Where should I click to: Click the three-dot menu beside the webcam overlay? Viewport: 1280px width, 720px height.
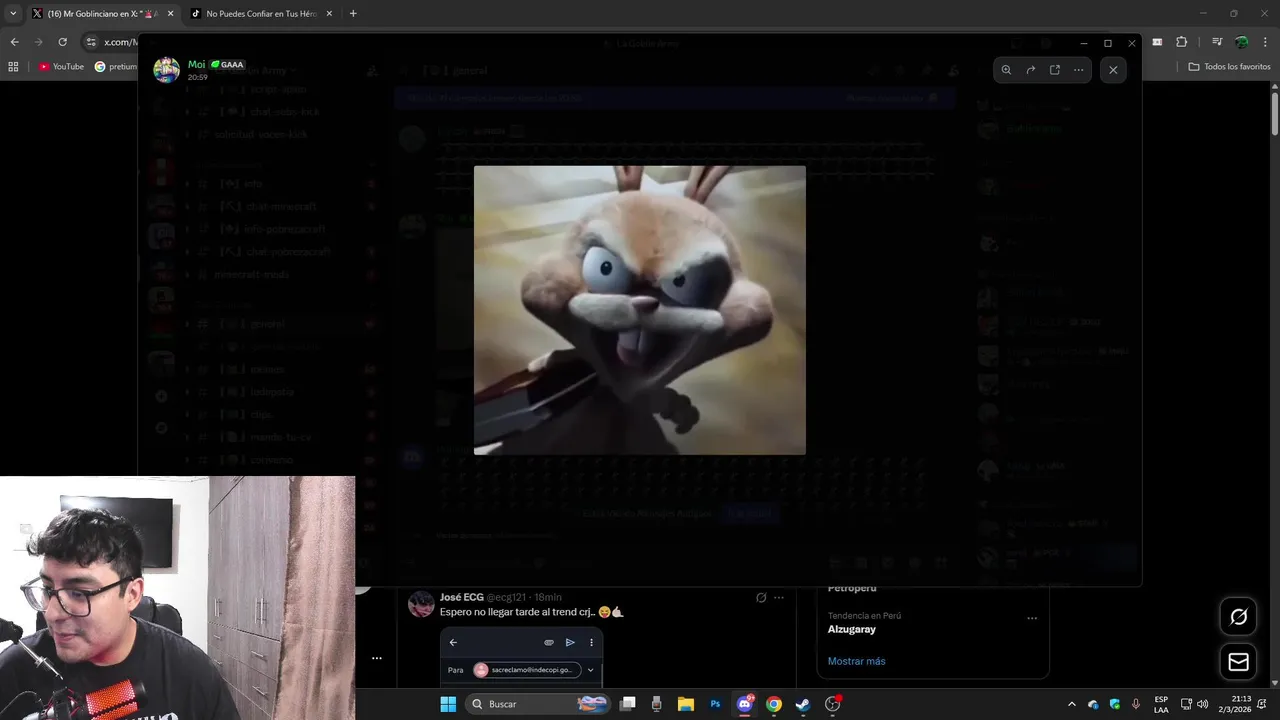377,658
